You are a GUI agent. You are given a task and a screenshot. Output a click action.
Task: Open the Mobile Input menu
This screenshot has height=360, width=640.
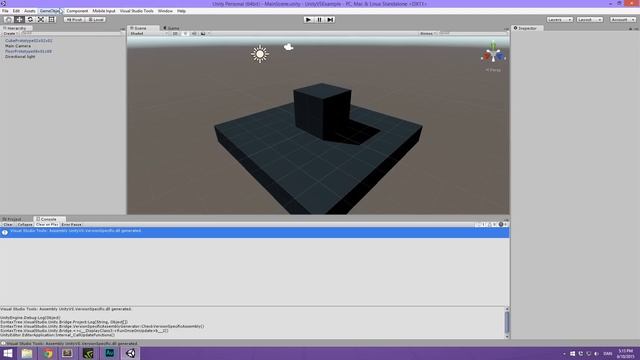(x=104, y=11)
